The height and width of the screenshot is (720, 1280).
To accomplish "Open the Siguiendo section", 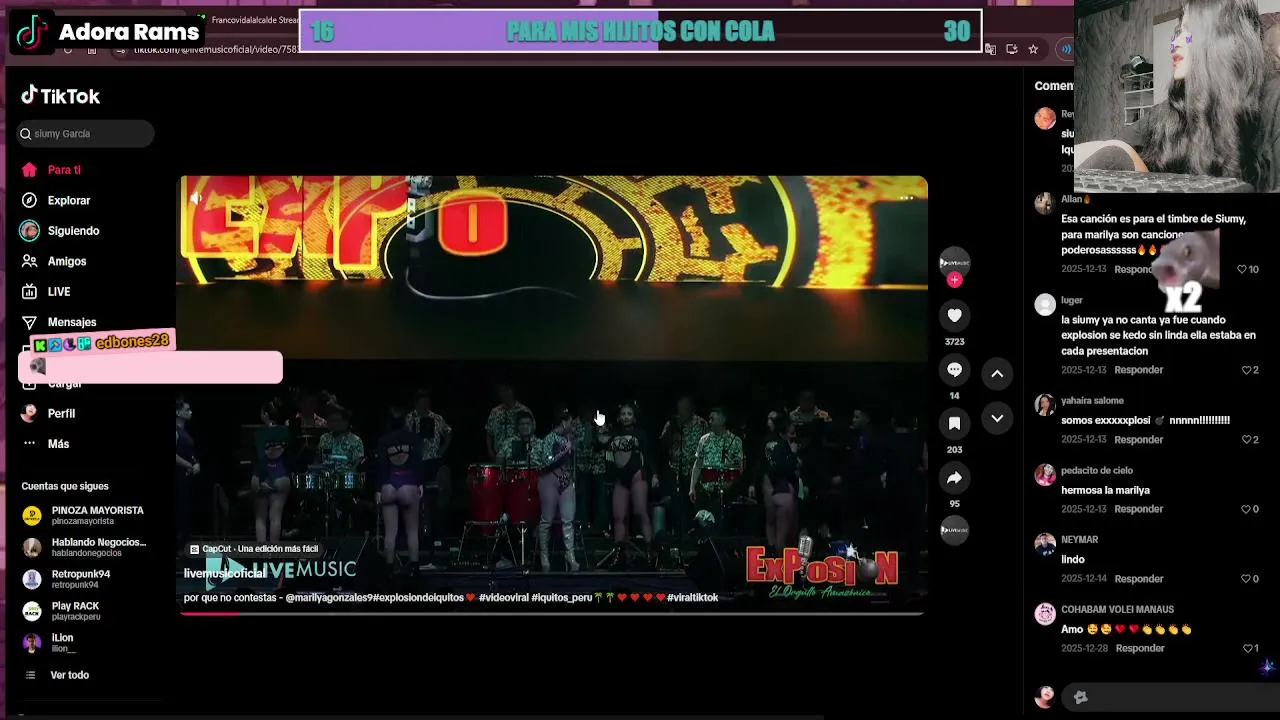I will [73, 231].
